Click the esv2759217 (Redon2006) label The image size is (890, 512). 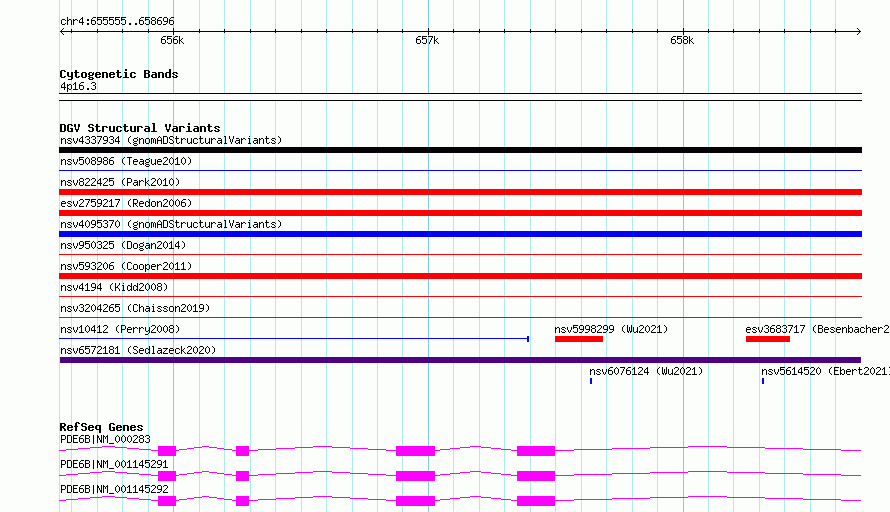126,203
